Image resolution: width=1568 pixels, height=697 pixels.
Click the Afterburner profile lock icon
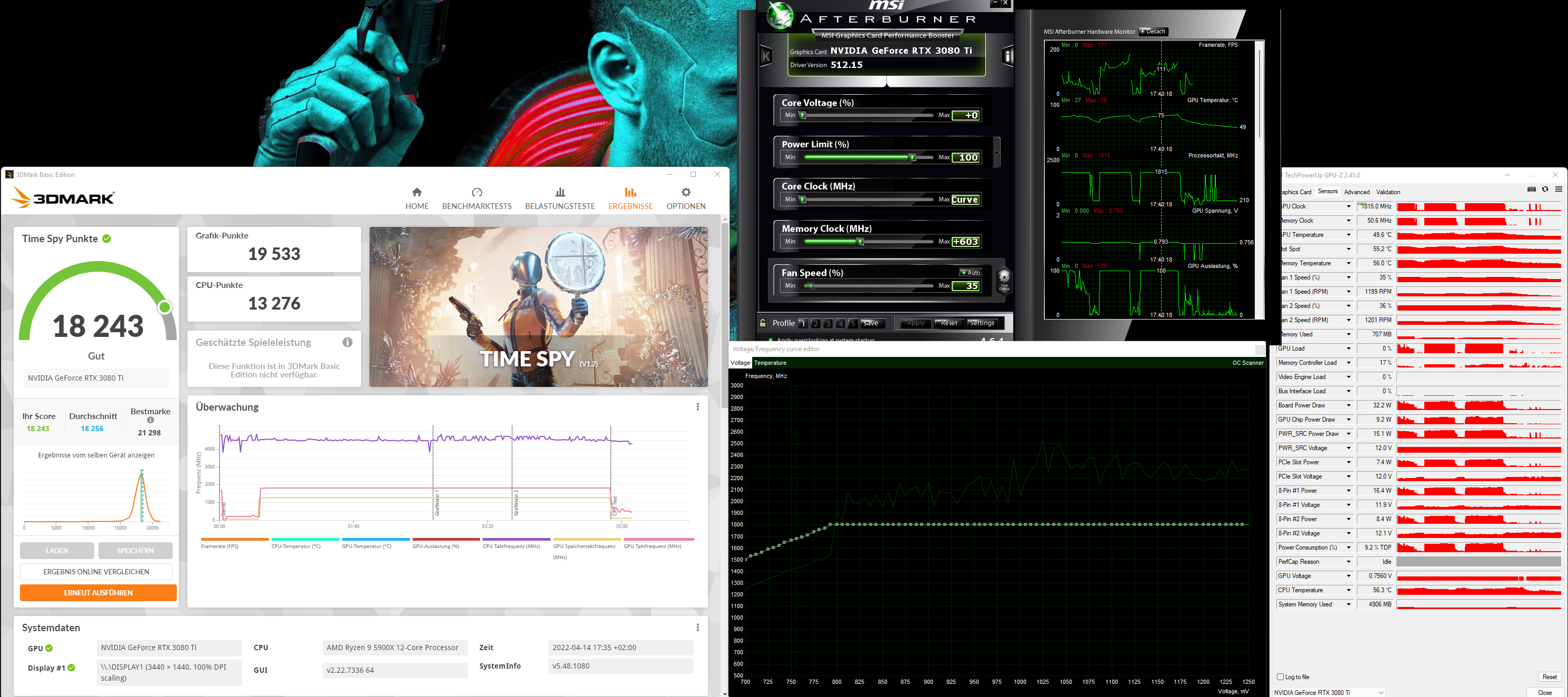point(763,323)
